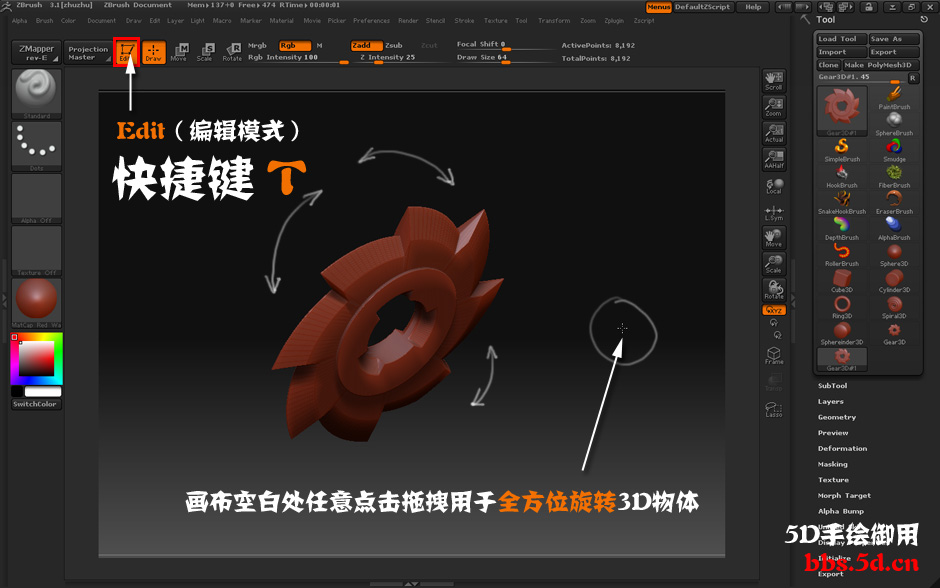Select the AlphaBrush tool
This screenshot has height=588, width=940.
tap(894, 229)
